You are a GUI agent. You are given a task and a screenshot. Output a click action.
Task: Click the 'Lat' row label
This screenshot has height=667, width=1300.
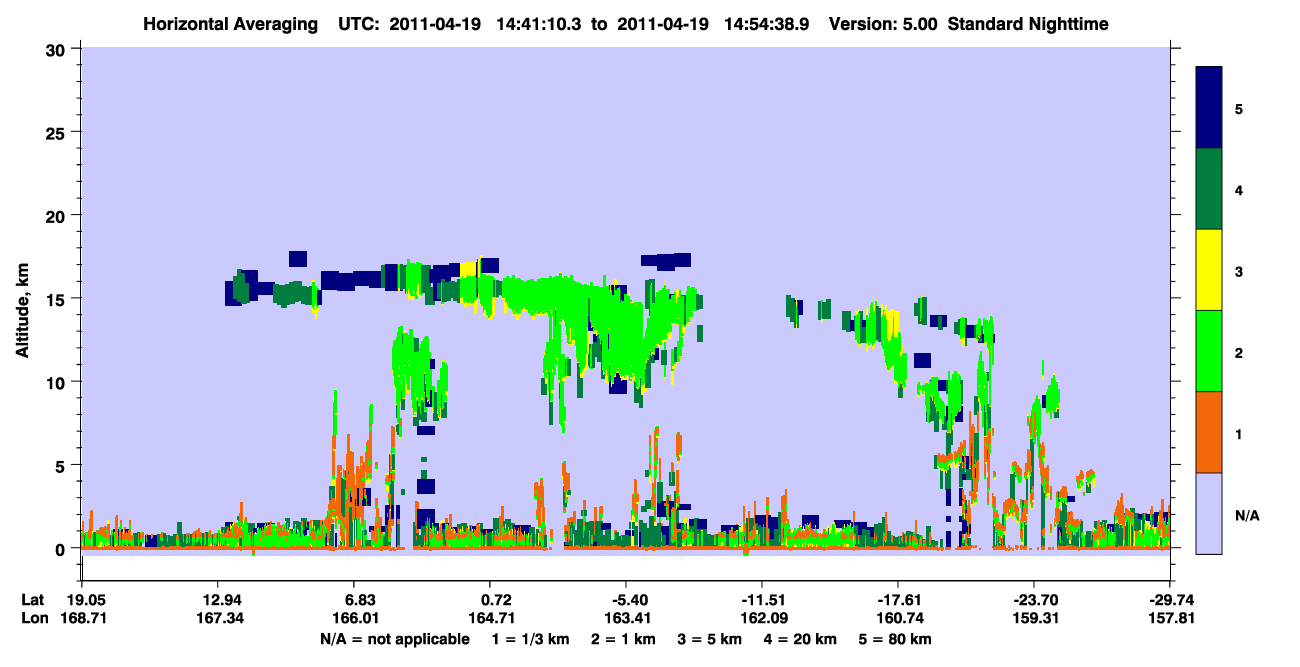click(32, 600)
